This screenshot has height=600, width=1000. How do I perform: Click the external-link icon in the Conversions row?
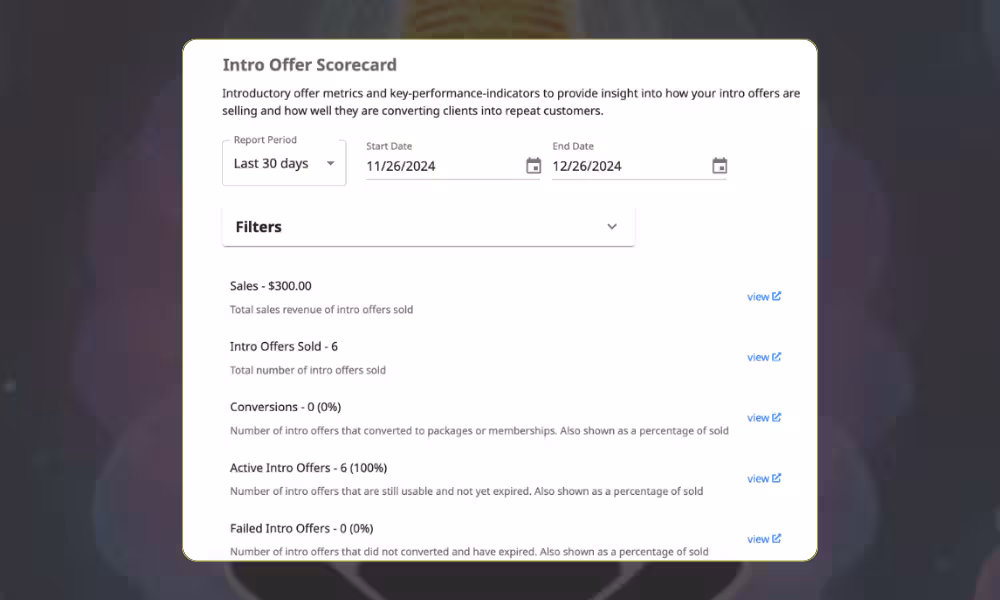coord(777,418)
